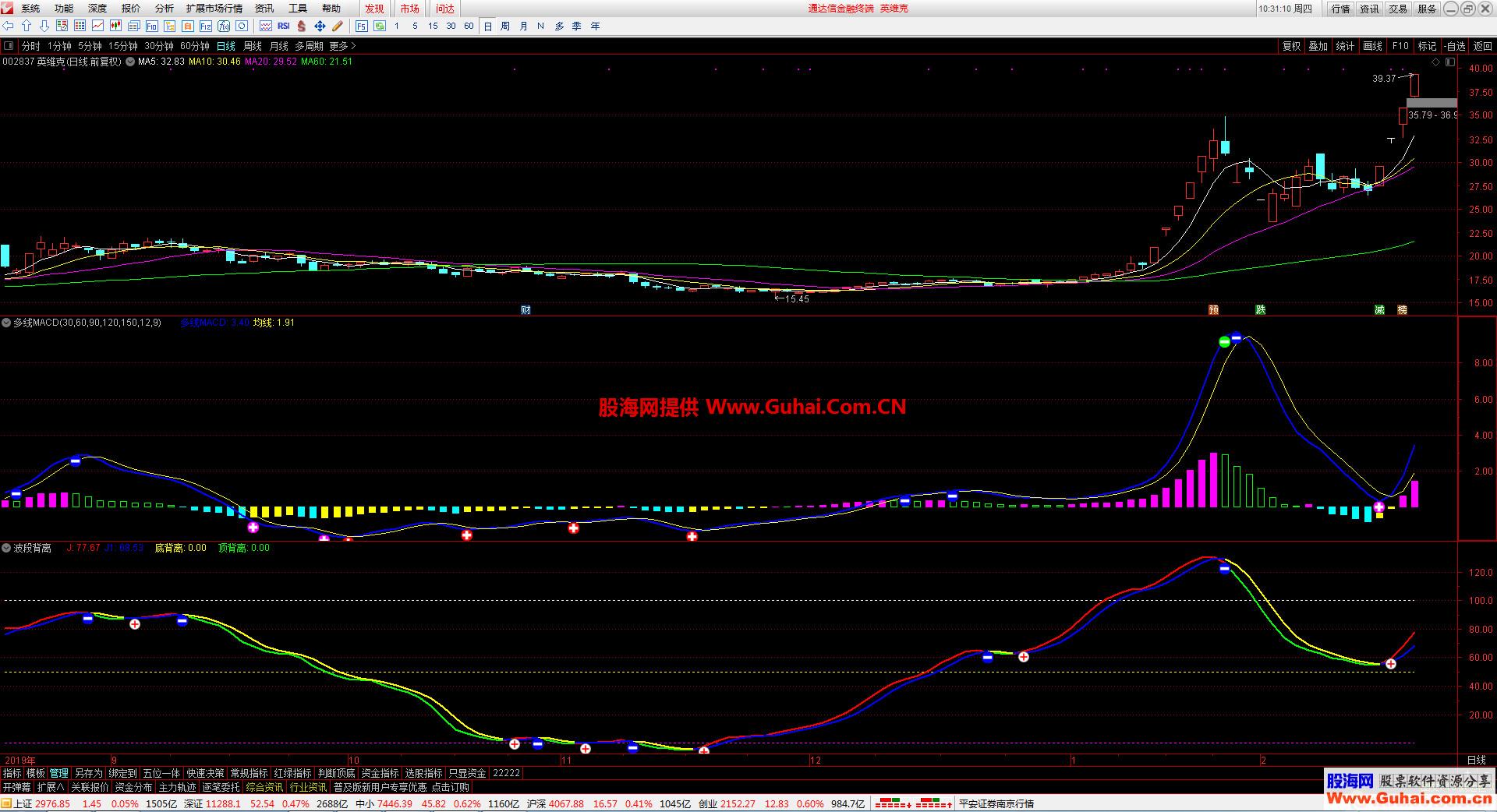Toggle the N-day period button
Image resolution: width=1497 pixels, height=812 pixels.
point(541,26)
